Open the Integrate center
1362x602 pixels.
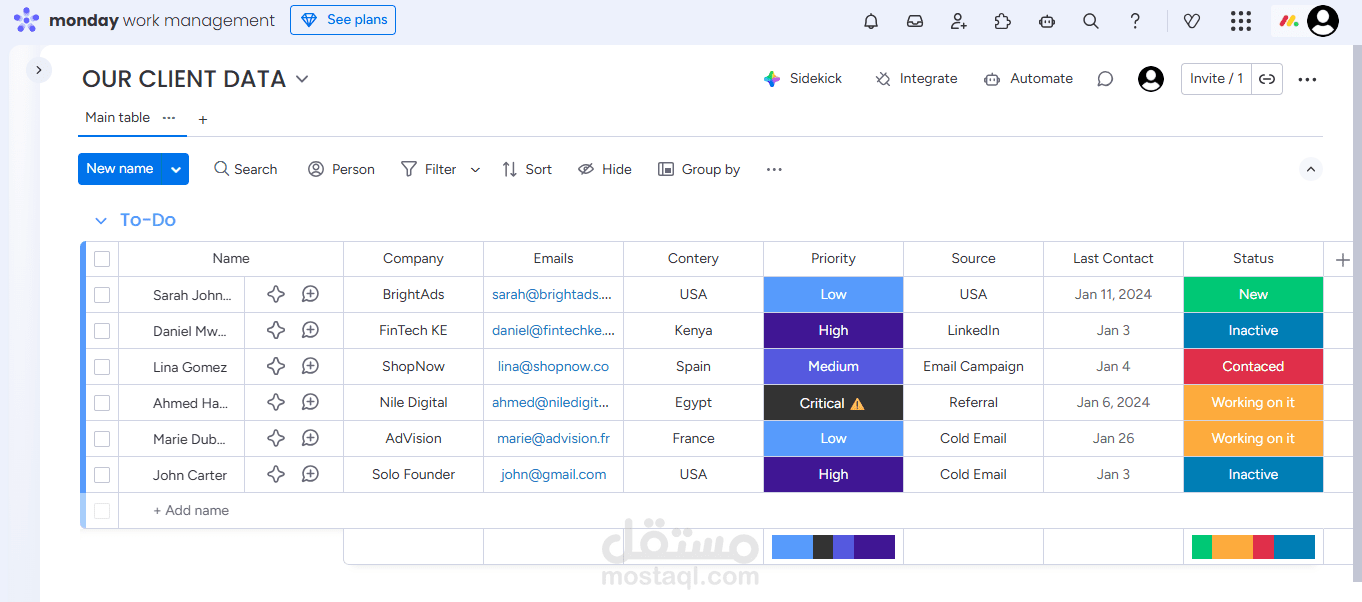(x=916, y=79)
